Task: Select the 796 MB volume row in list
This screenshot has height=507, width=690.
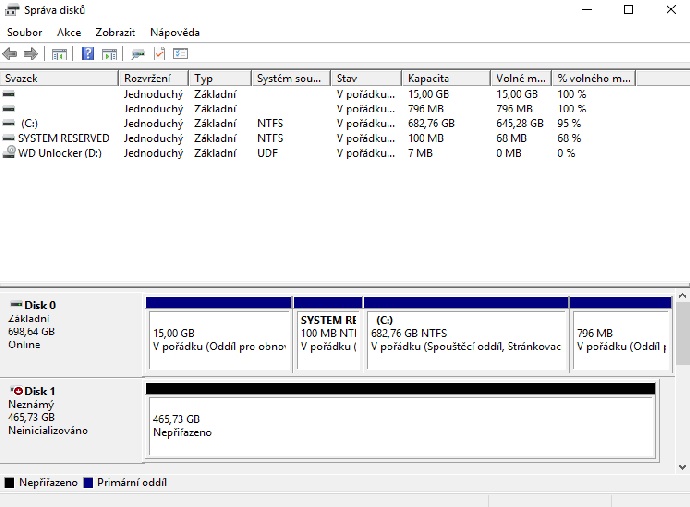Action: pyautogui.click(x=318, y=109)
